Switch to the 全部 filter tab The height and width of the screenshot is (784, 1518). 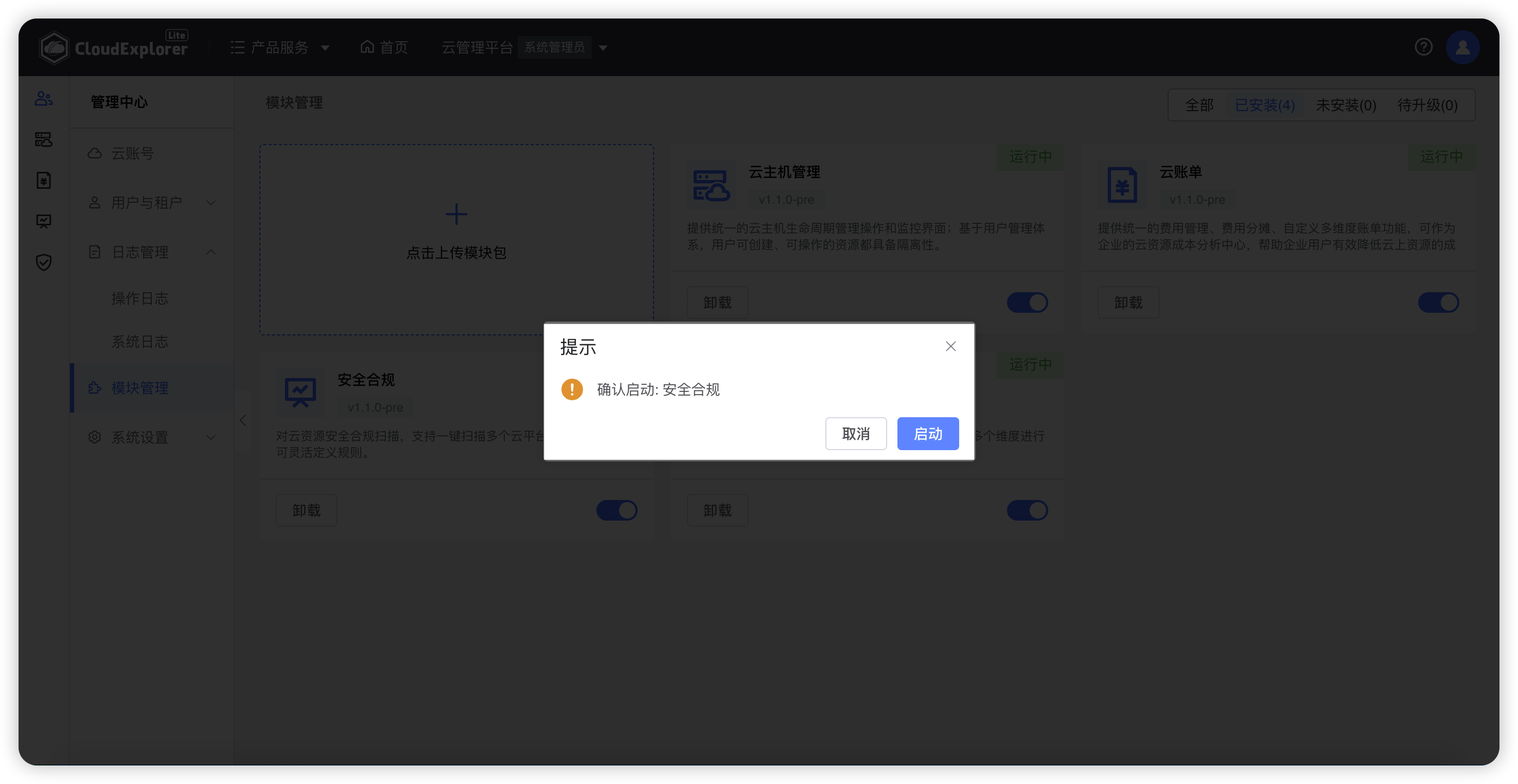[1198, 105]
